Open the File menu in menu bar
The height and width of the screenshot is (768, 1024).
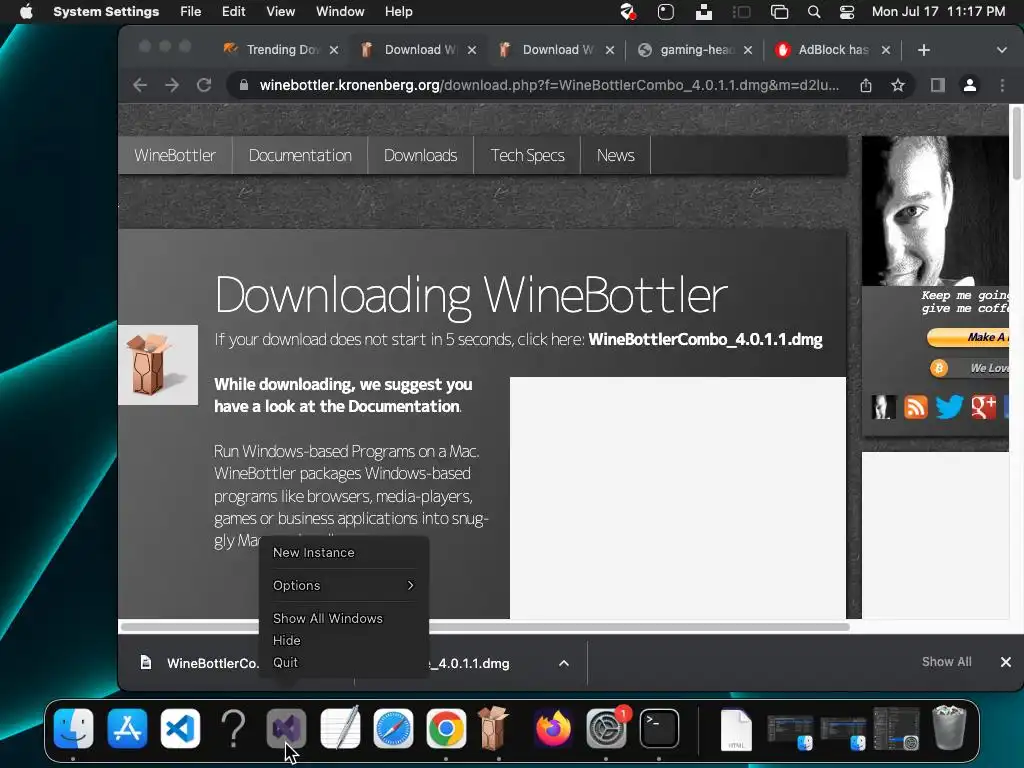click(x=191, y=12)
